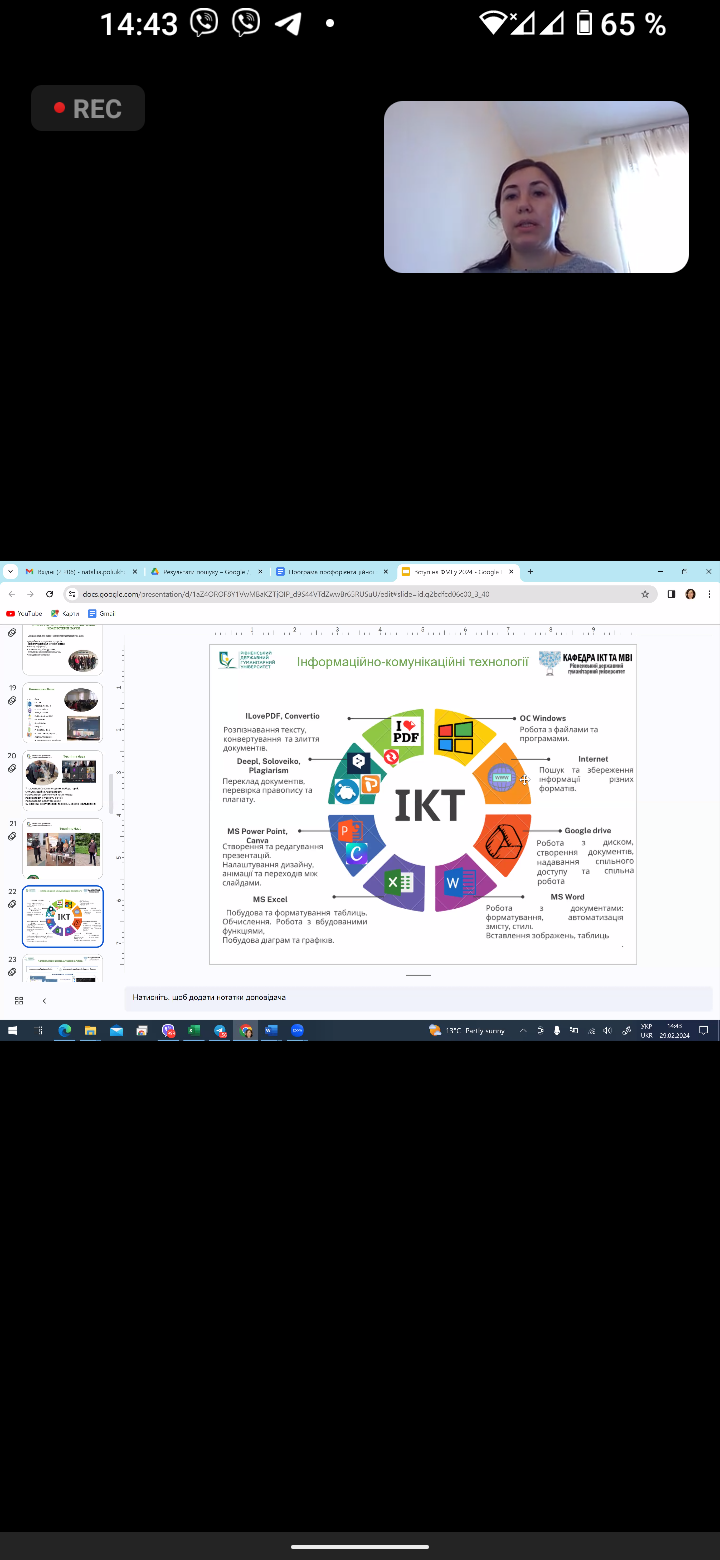Image resolution: width=720 pixels, height=1560 pixels.
Task: Click the speaker notes field
Action: 418,998
